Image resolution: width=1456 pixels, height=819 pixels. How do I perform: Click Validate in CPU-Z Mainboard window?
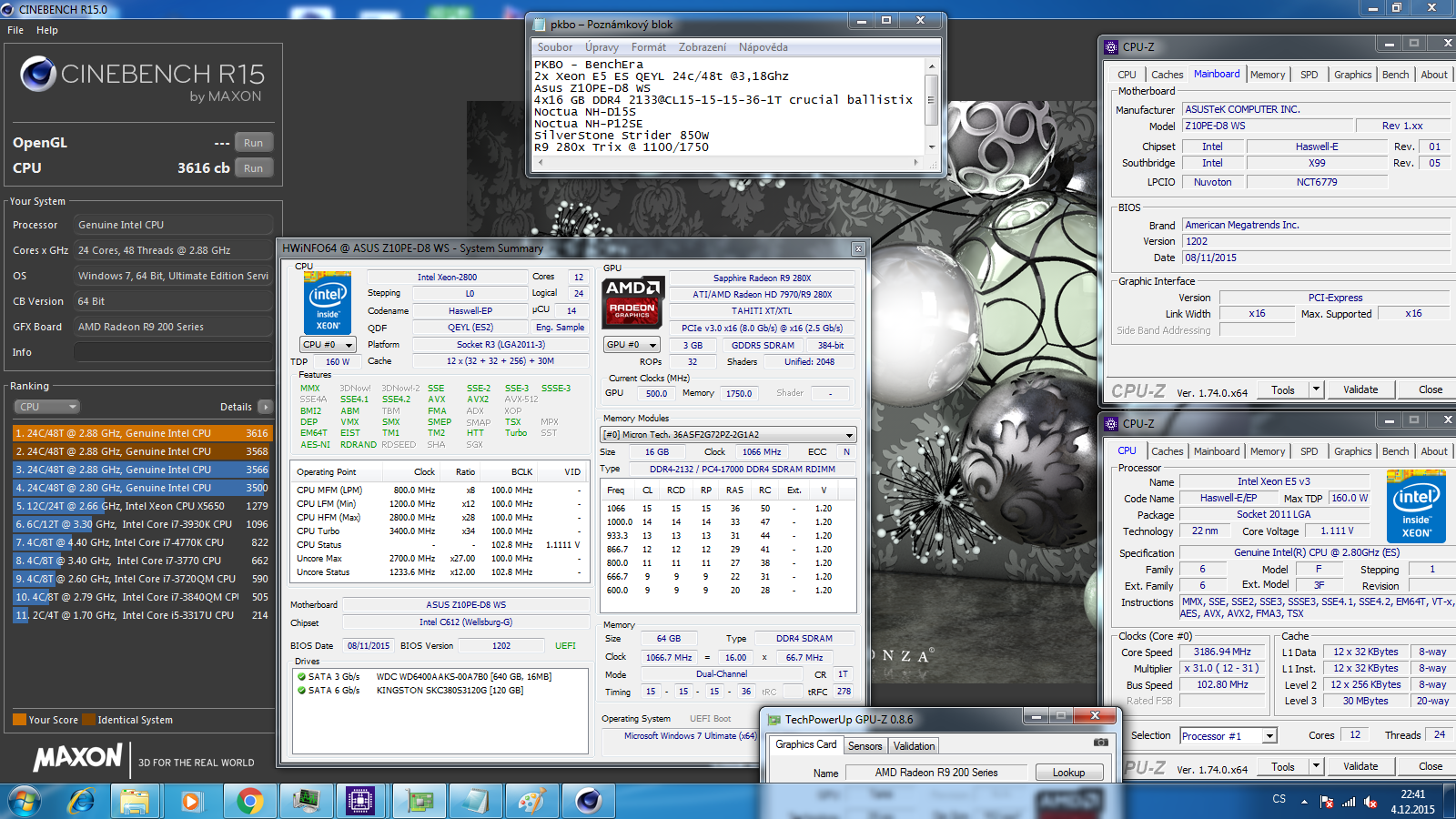(x=1360, y=389)
